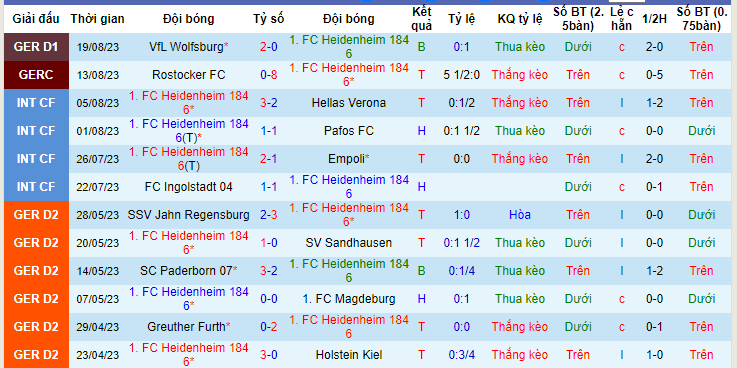The image size is (737, 368).
Task: Click the GER D1 league label
Action: click(36, 47)
